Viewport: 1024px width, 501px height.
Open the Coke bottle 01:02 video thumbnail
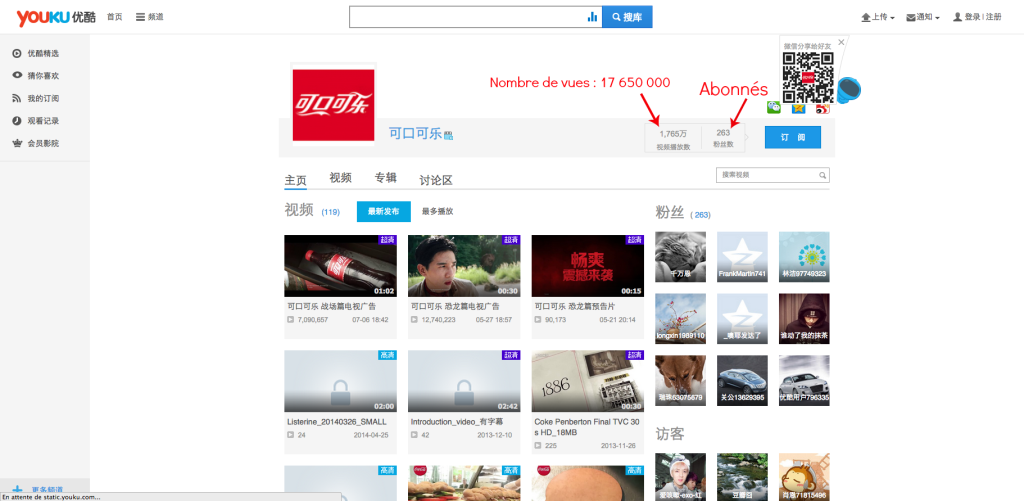coord(340,266)
